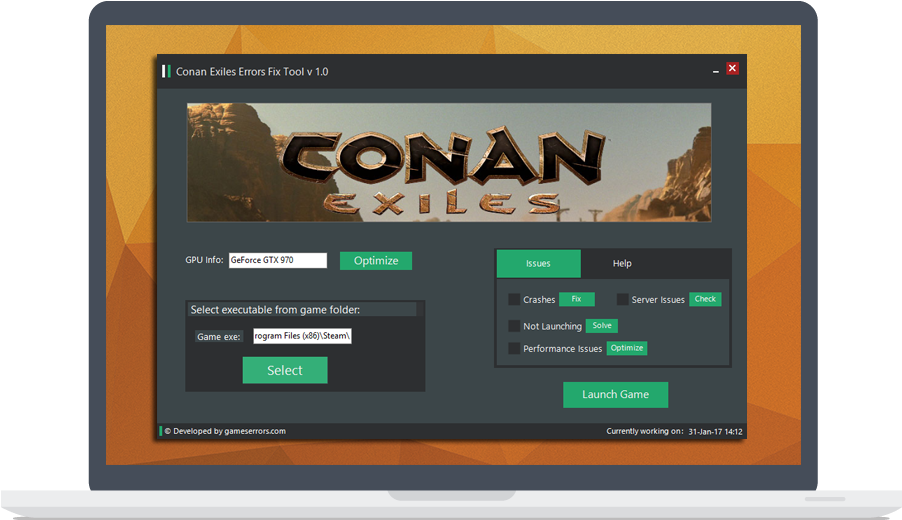Click the 'Game exe:' label
This screenshot has width=902, height=520.
point(219,337)
